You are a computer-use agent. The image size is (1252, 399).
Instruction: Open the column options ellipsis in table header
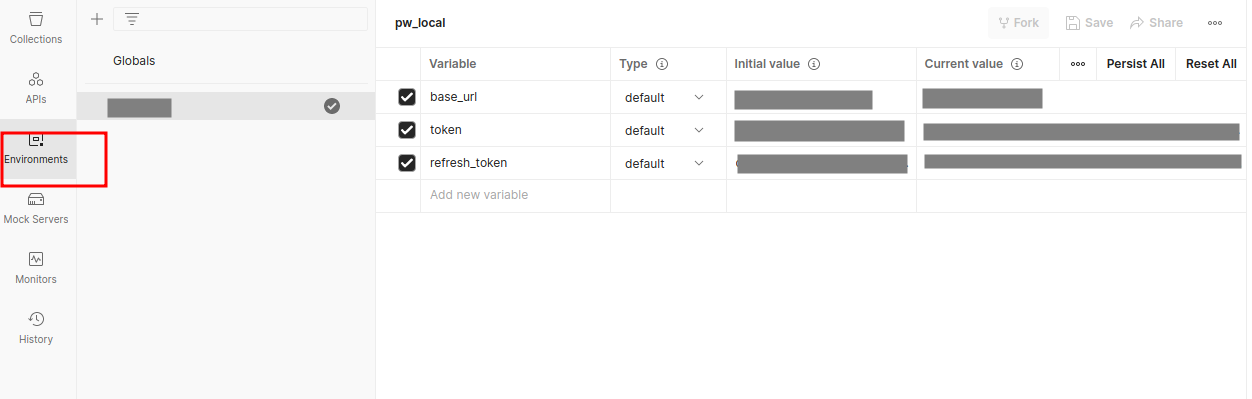pyautogui.click(x=1078, y=64)
